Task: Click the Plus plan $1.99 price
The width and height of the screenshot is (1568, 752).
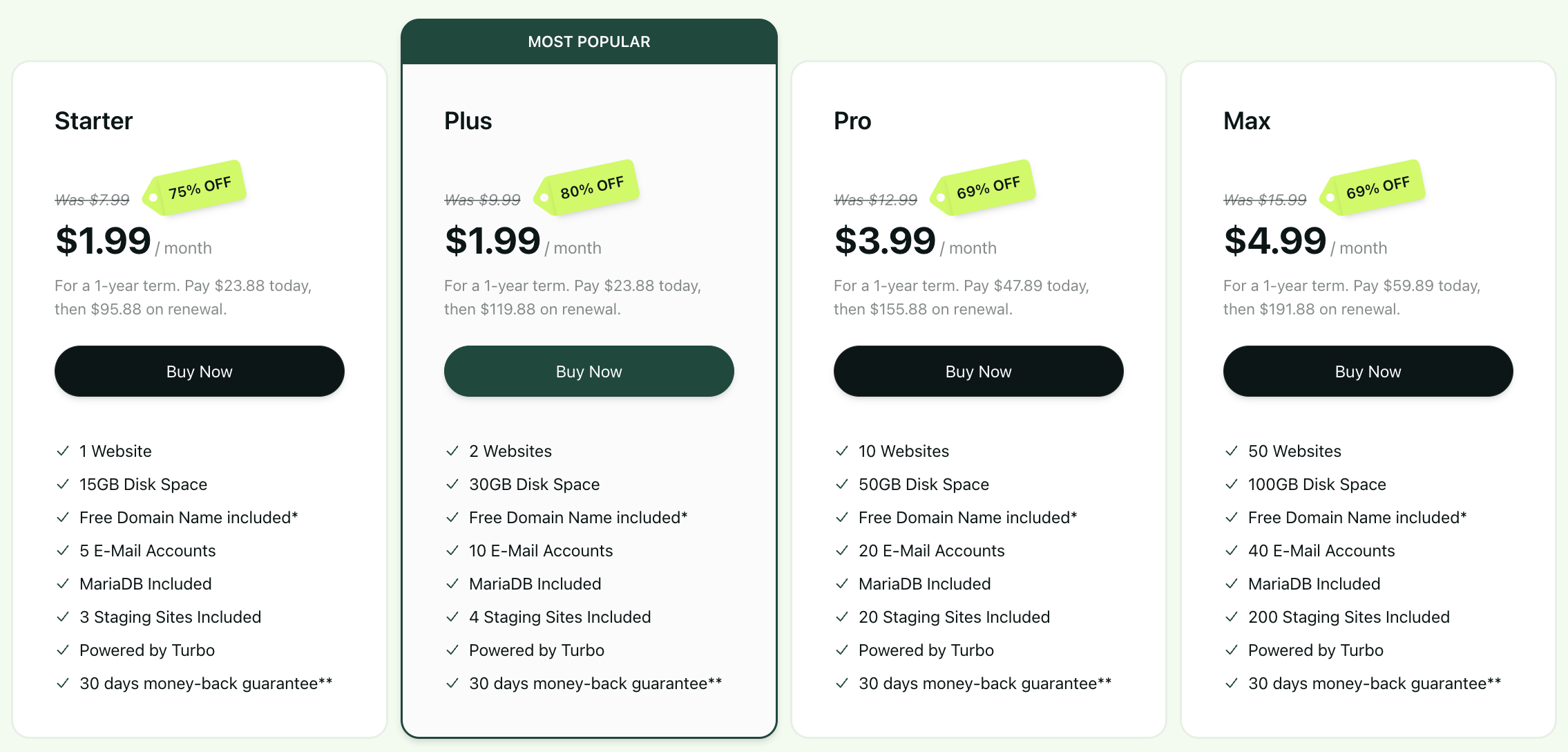Action: click(493, 241)
